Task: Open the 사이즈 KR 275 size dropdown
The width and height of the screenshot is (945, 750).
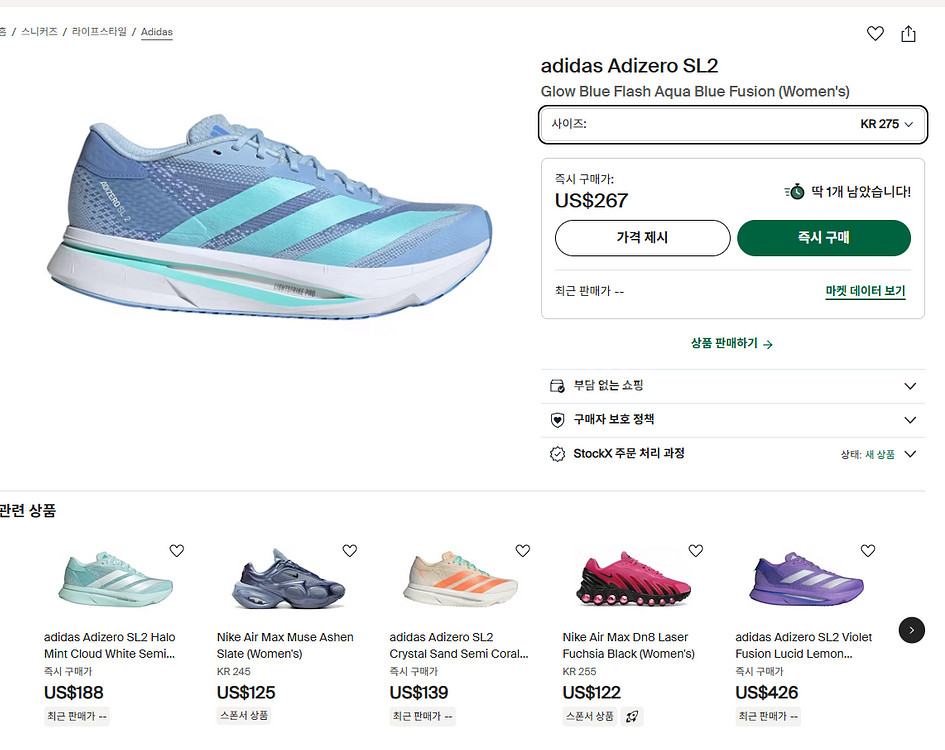Action: [x=733, y=124]
